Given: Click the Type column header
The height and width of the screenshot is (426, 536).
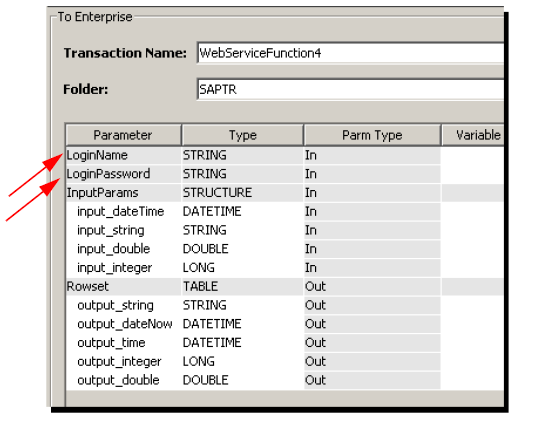Looking at the screenshot, I should tap(243, 135).
